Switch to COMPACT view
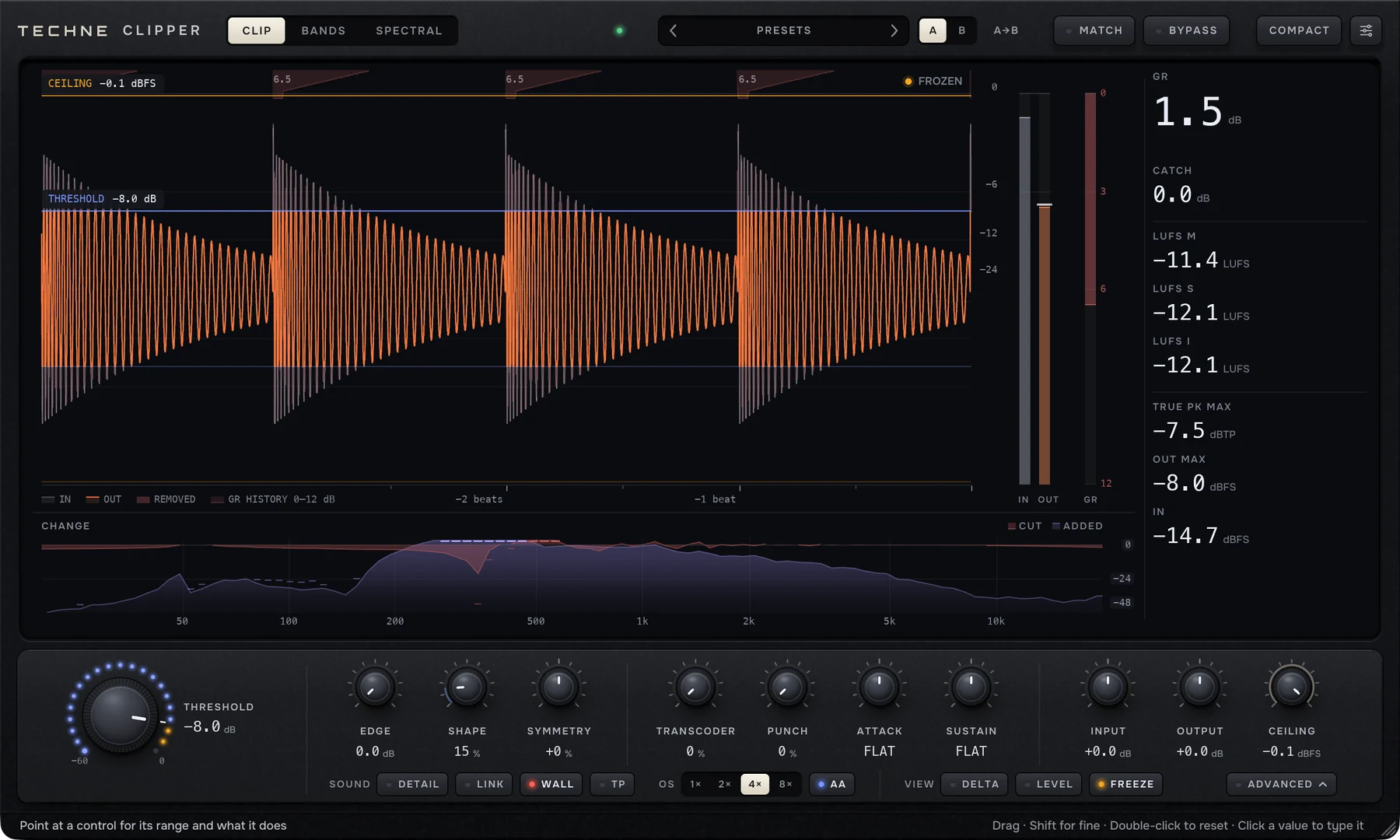Image resolution: width=1400 pixels, height=840 pixels. click(x=1299, y=30)
